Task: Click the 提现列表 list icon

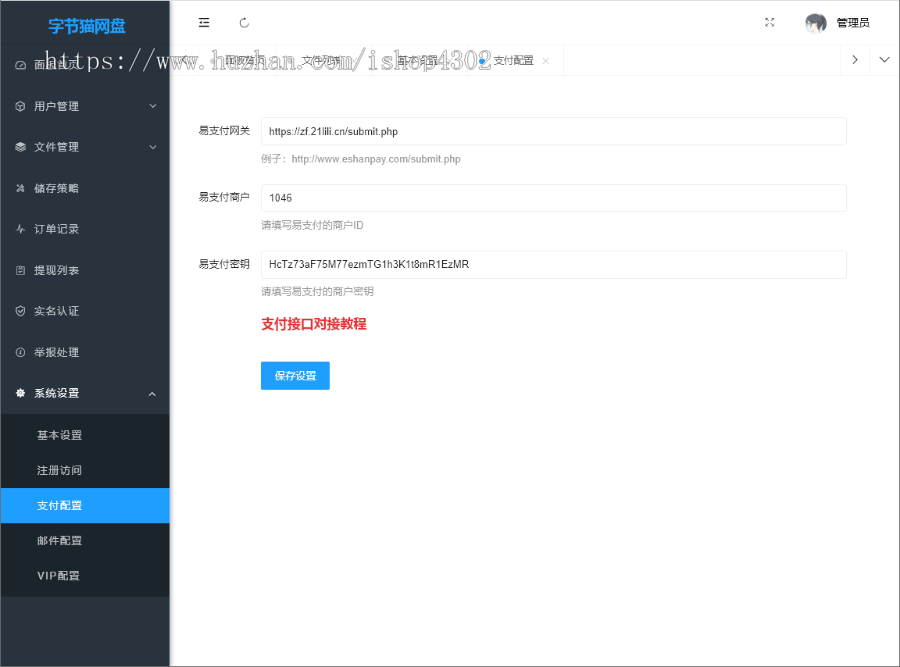Action: point(20,270)
